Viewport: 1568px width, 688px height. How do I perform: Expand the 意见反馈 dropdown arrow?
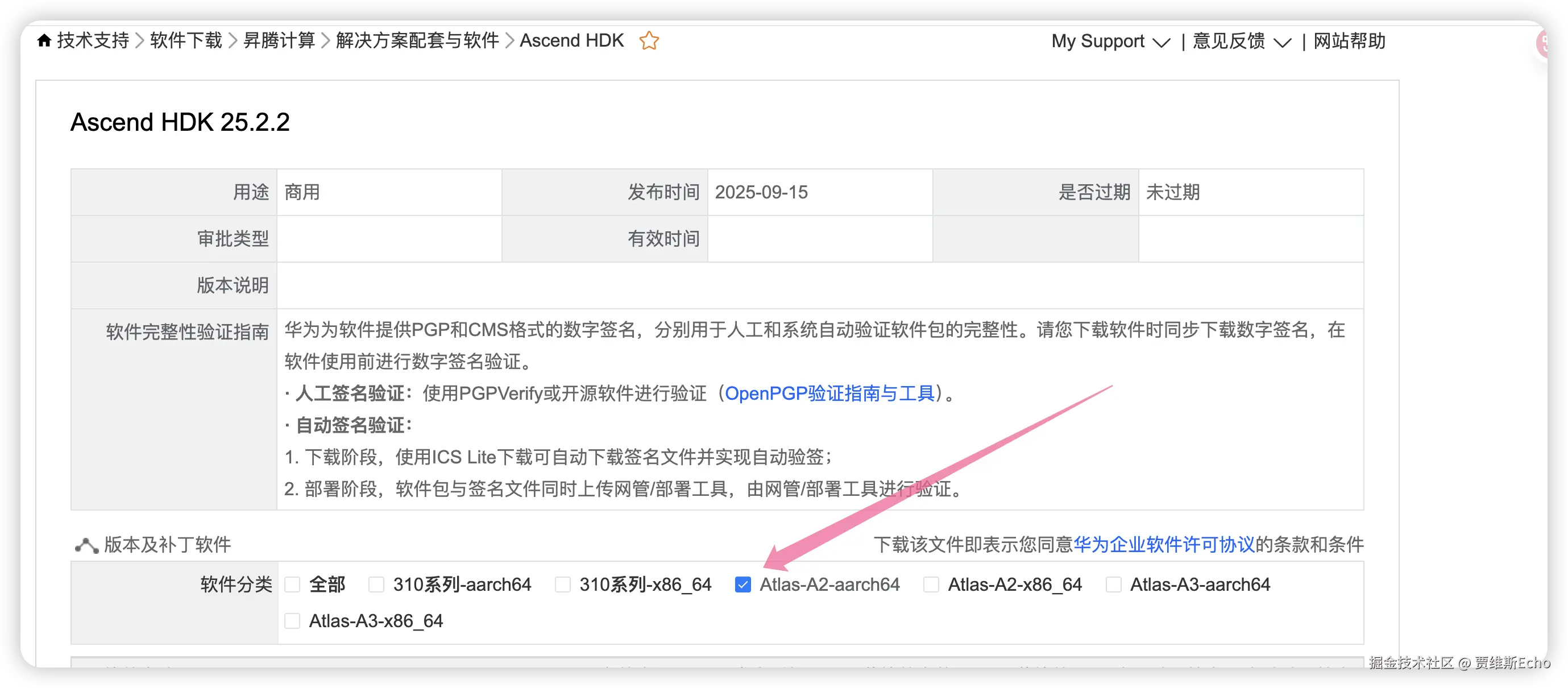click(x=1282, y=43)
